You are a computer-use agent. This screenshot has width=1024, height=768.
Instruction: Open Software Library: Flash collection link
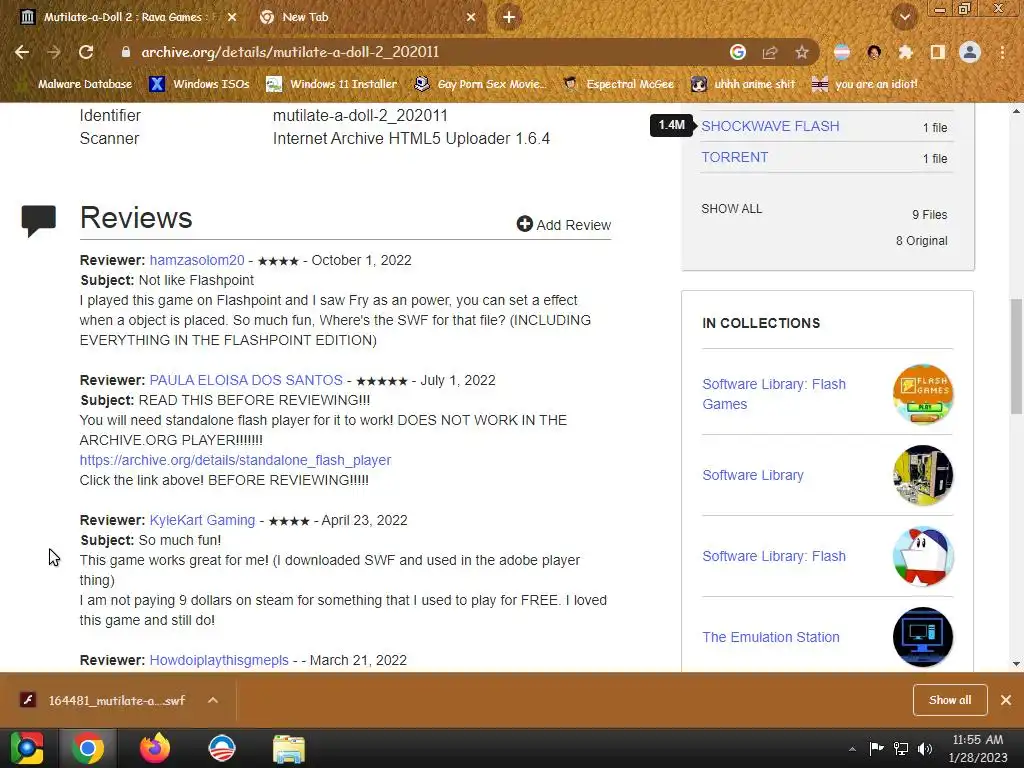click(x=774, y=556)
